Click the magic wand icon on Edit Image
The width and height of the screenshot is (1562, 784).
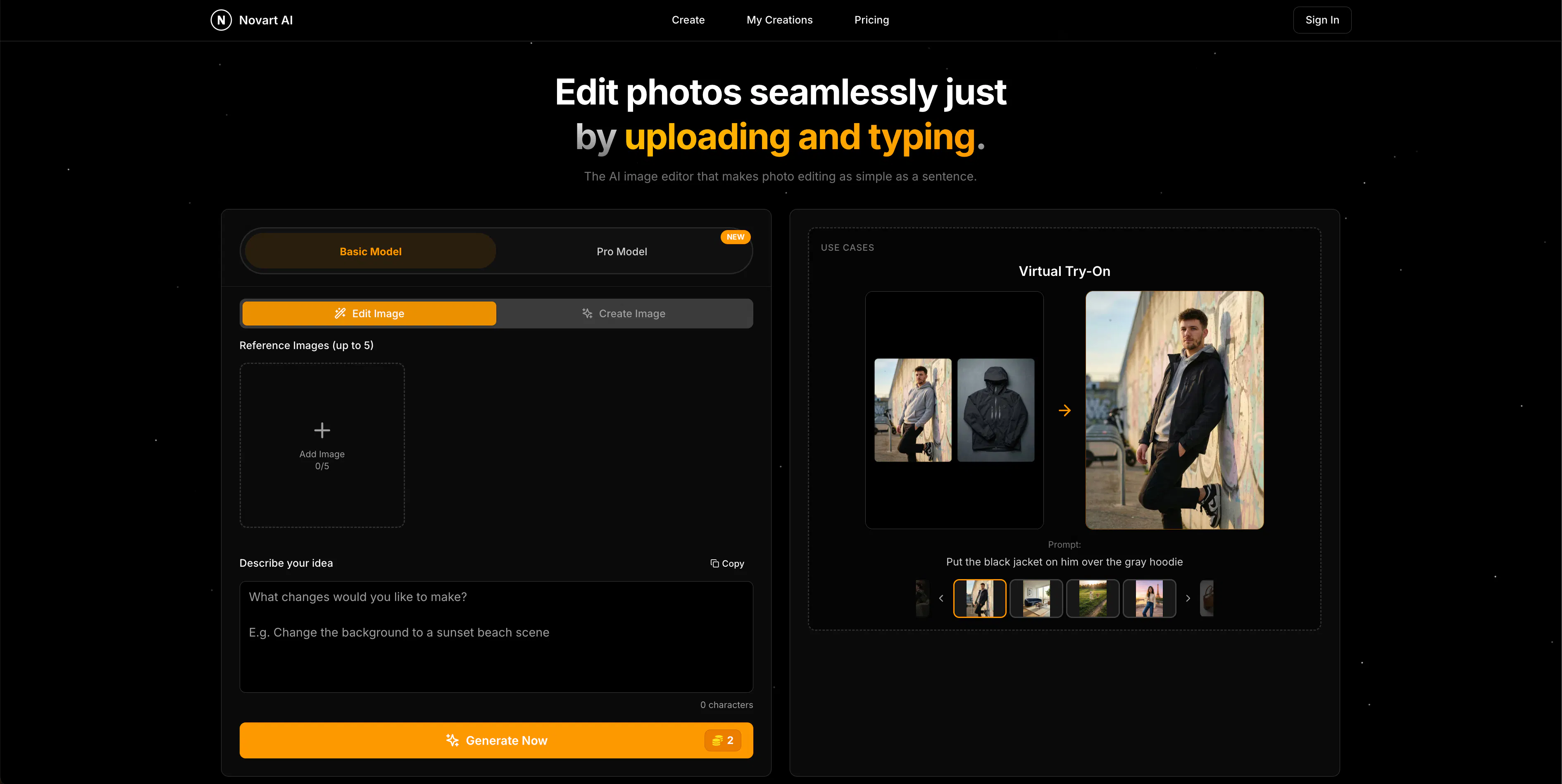pos(340,314)
